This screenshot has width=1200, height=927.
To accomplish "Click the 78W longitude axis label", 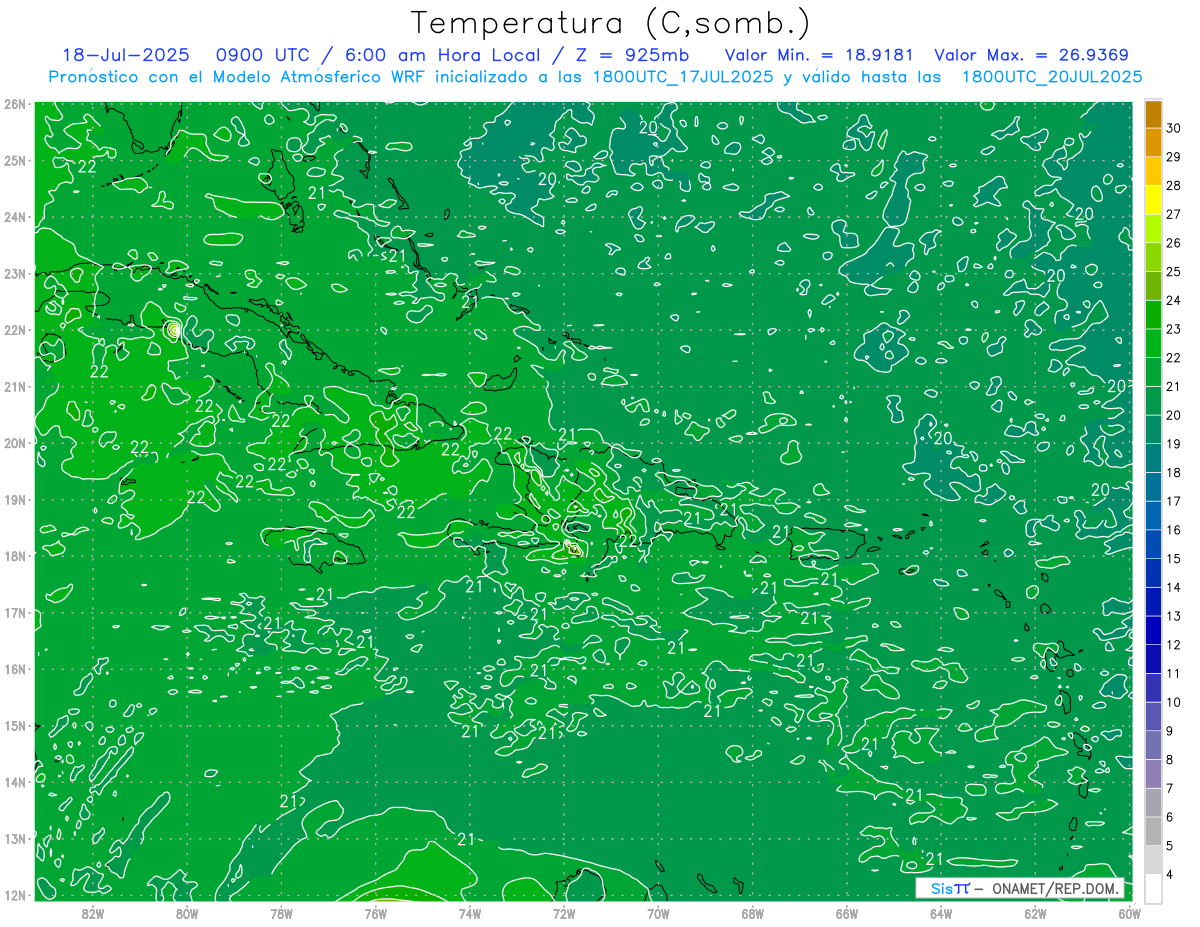I will tap(281, 913).
